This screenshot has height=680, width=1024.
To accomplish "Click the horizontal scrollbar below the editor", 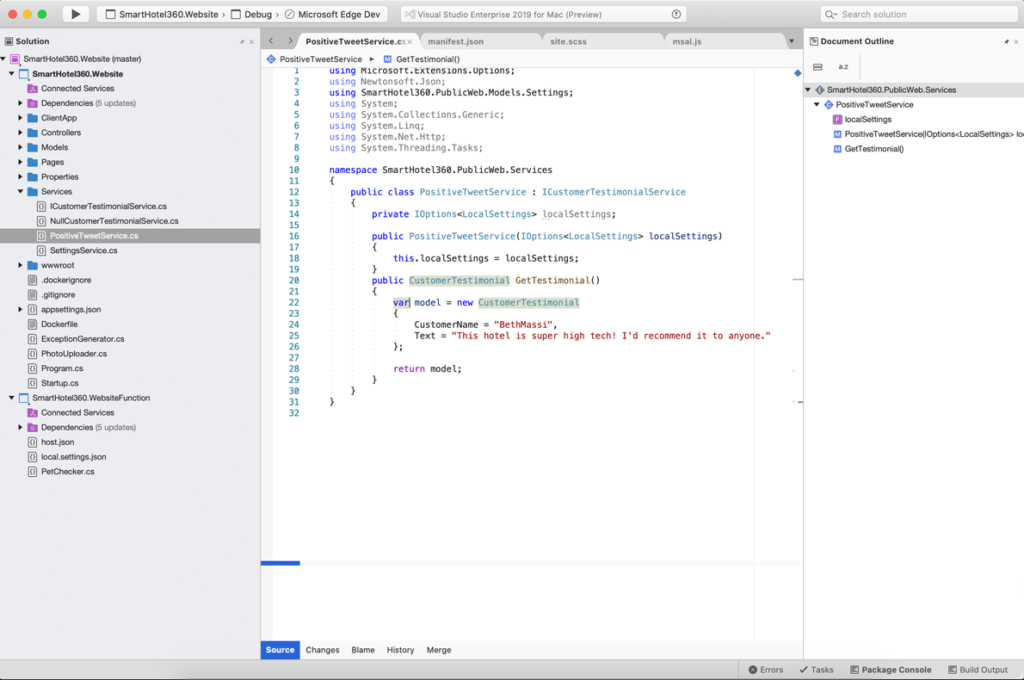I will [x=281, y=561].
